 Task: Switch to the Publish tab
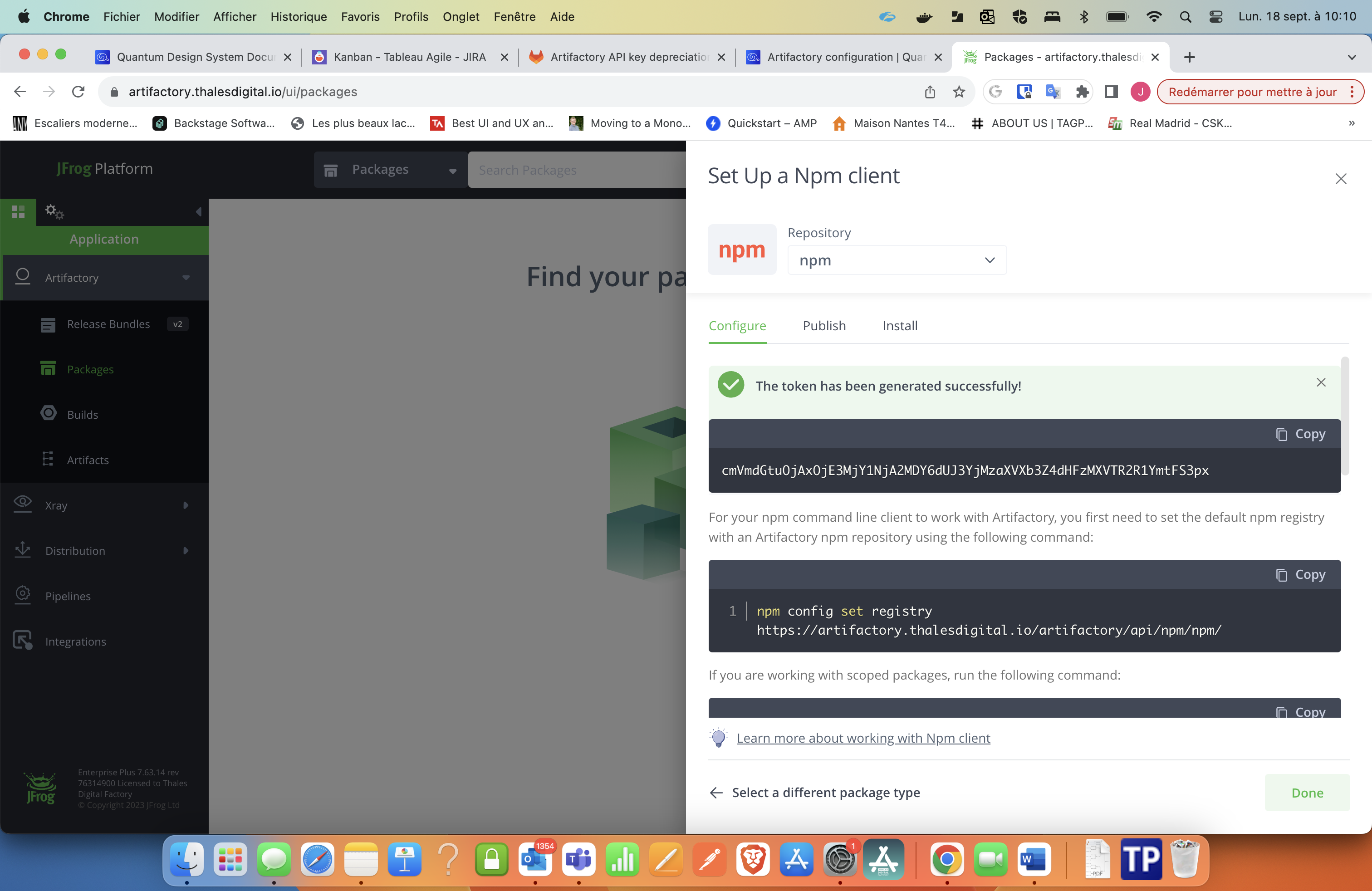pos(824,326)
